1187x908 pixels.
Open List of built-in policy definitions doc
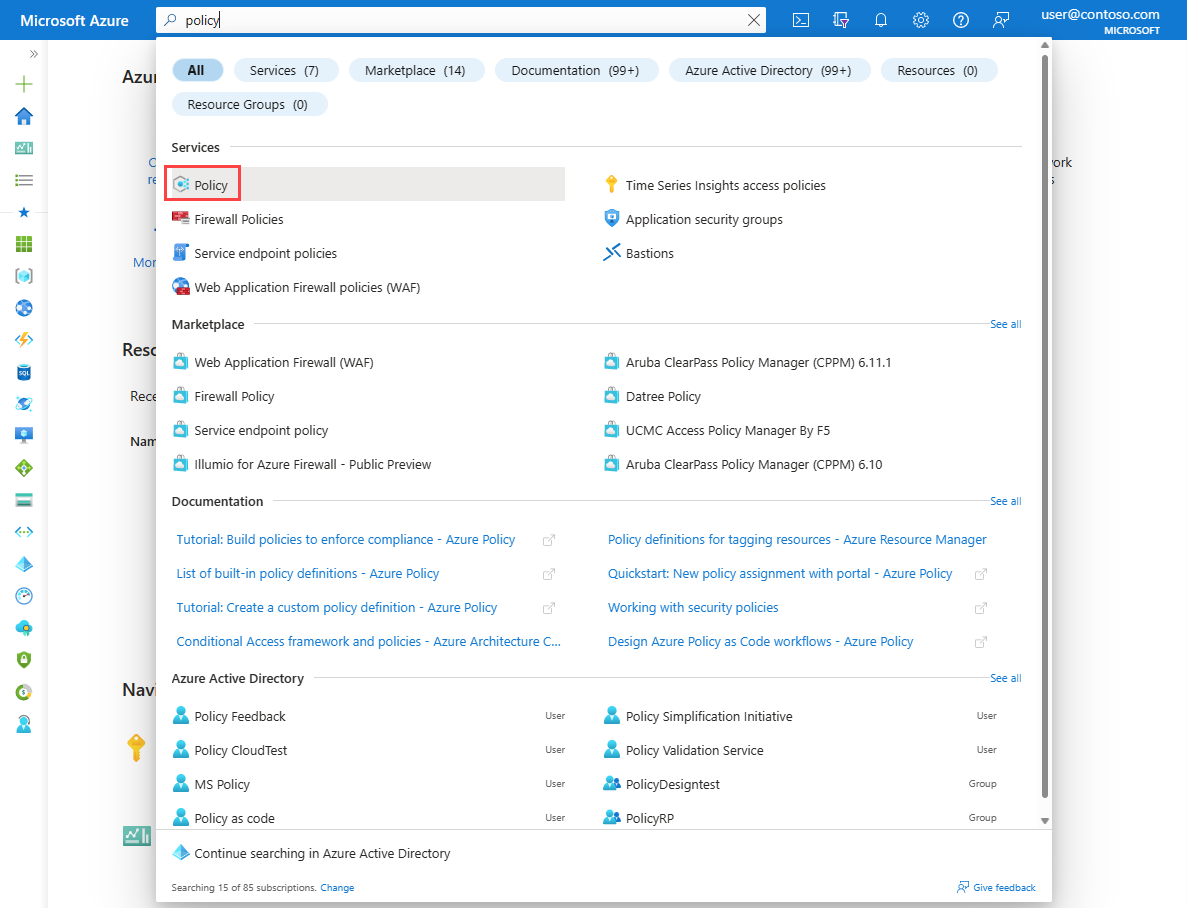point(308,574)
